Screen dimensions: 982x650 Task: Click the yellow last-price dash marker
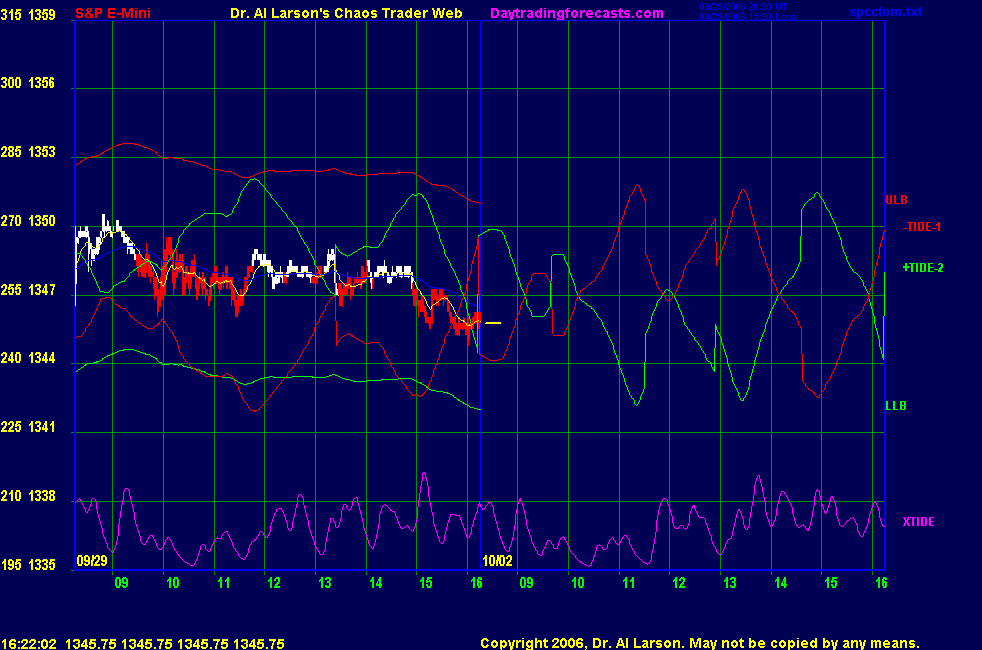pyautogui.click(x=493, y=323)
